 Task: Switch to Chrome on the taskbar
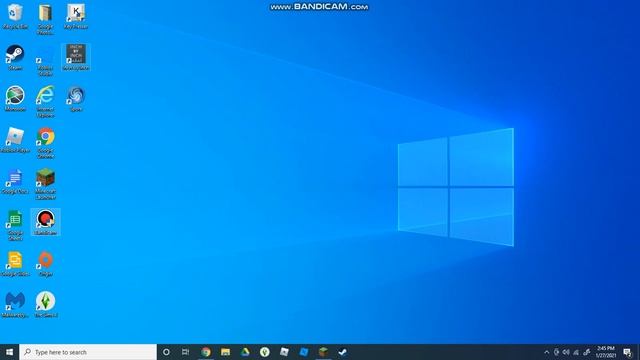tap(206, 352)
